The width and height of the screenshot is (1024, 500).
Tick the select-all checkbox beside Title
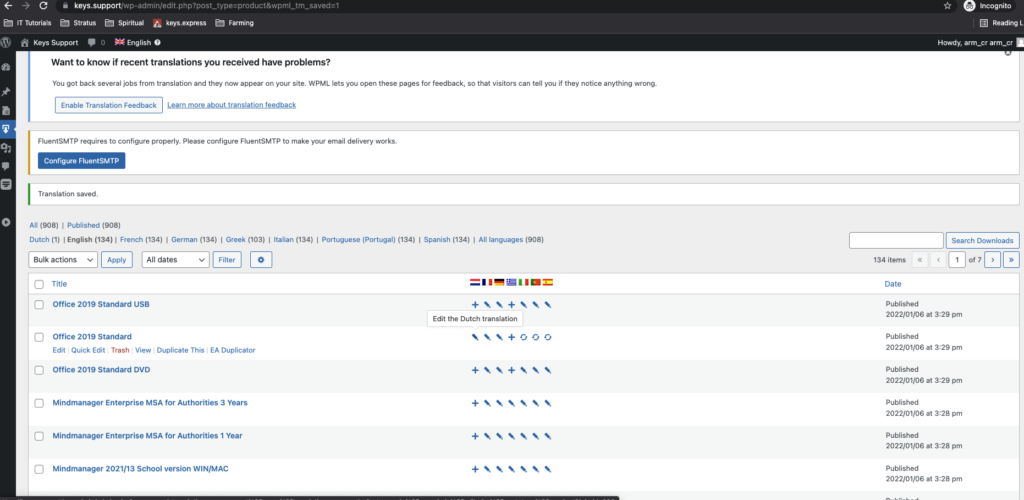point(39,284)
